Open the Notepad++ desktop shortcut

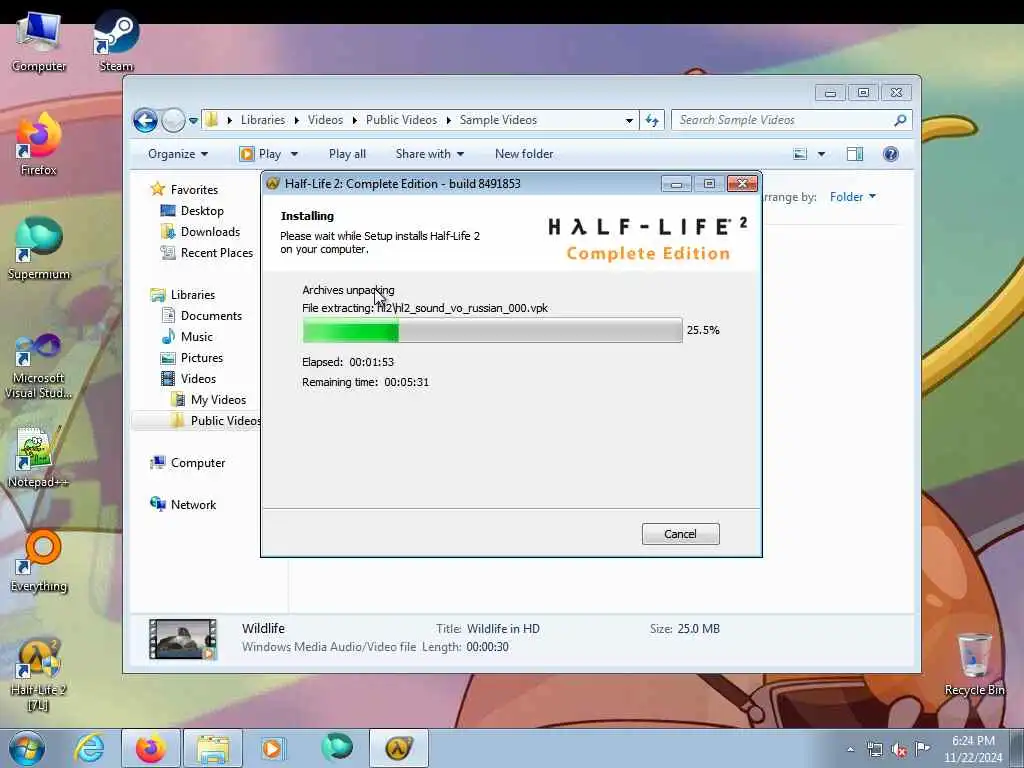coord(39,457)
